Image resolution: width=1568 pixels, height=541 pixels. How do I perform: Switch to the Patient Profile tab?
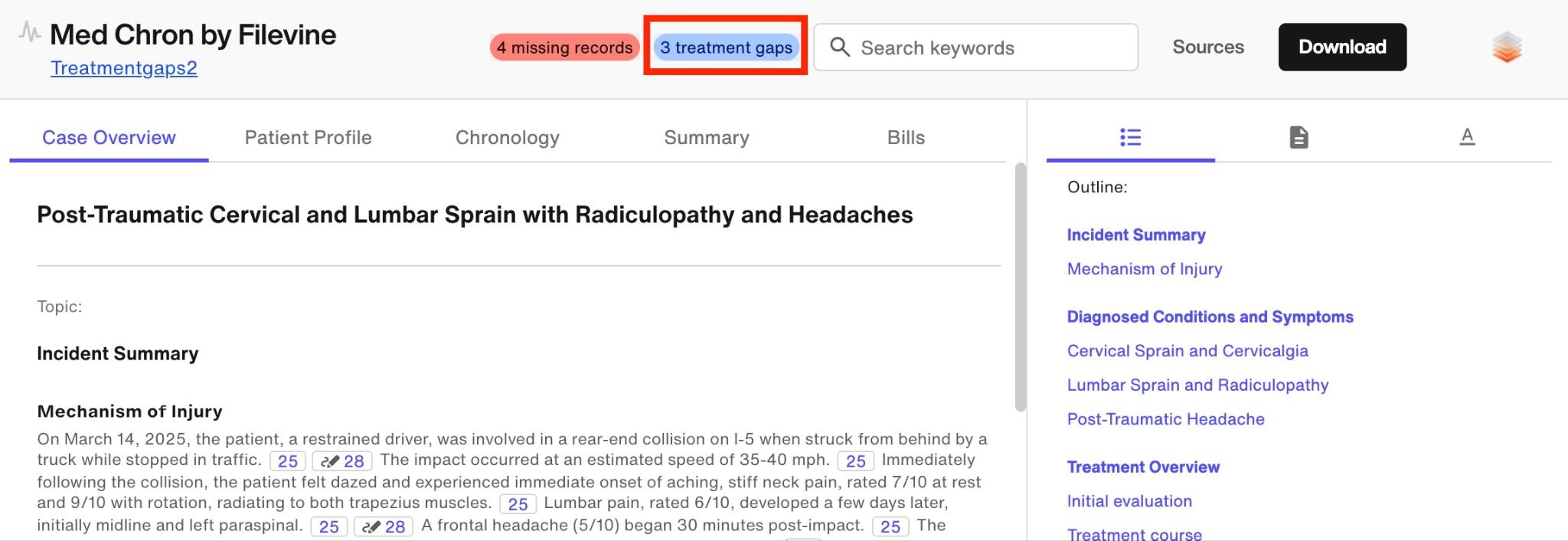pyautogui.click(x=308, y=137)
